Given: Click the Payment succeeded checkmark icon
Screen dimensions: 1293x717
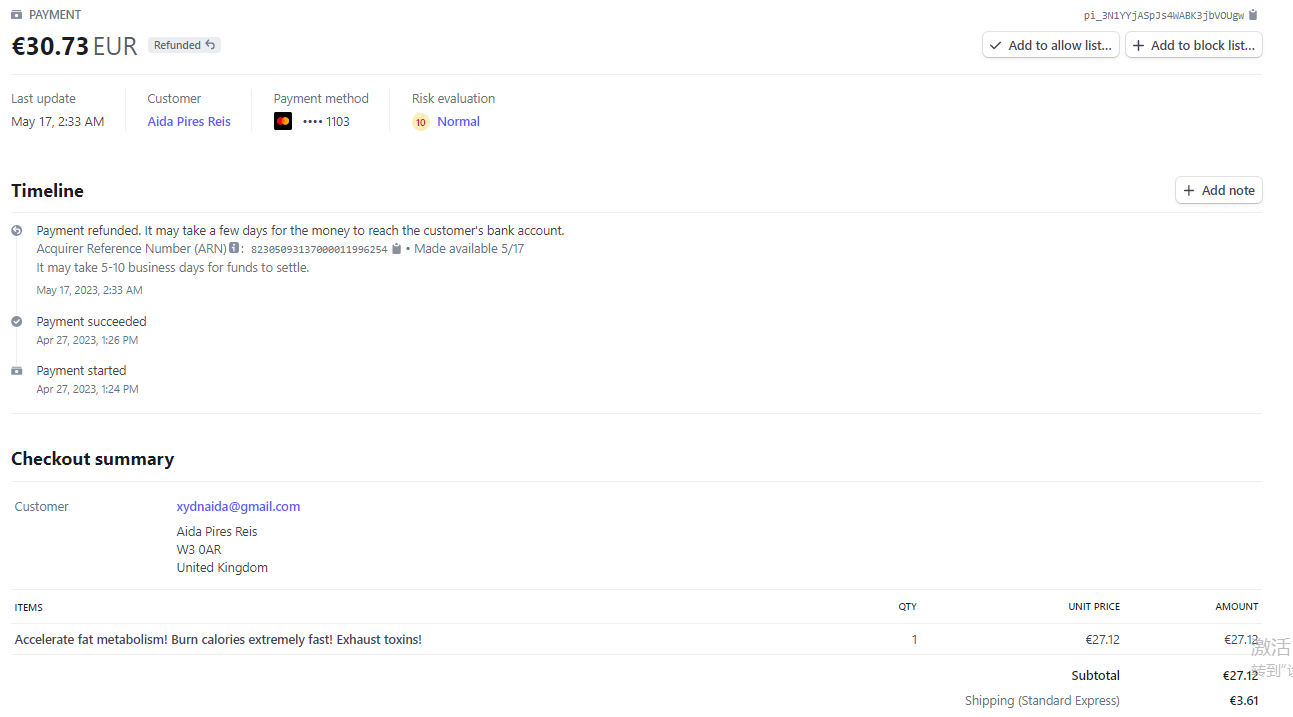Looking at the screenshot, I should coord(17,322).
